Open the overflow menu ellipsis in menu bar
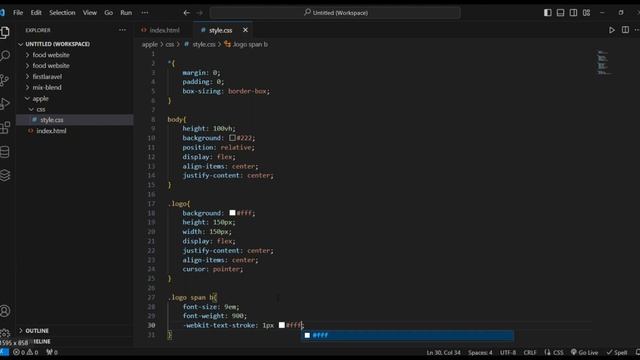 (145, 13)
